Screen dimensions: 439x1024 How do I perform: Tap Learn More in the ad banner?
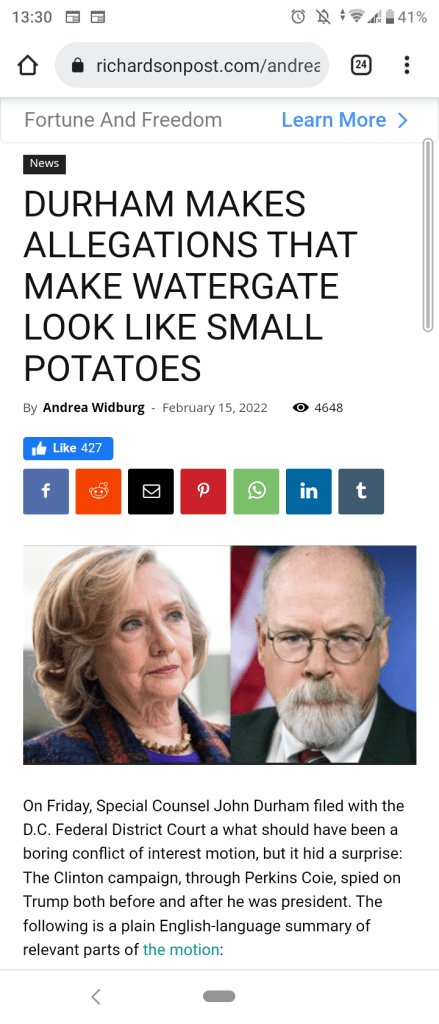point(334,120)
